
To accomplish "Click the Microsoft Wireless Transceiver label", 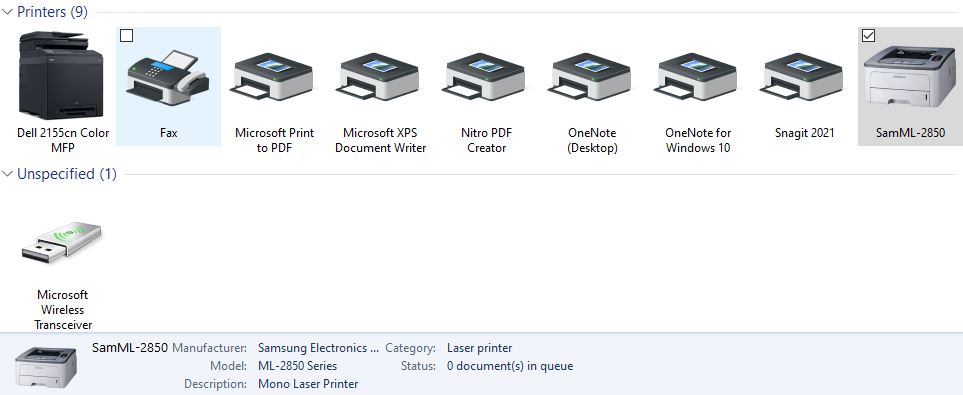I will 63,310.
